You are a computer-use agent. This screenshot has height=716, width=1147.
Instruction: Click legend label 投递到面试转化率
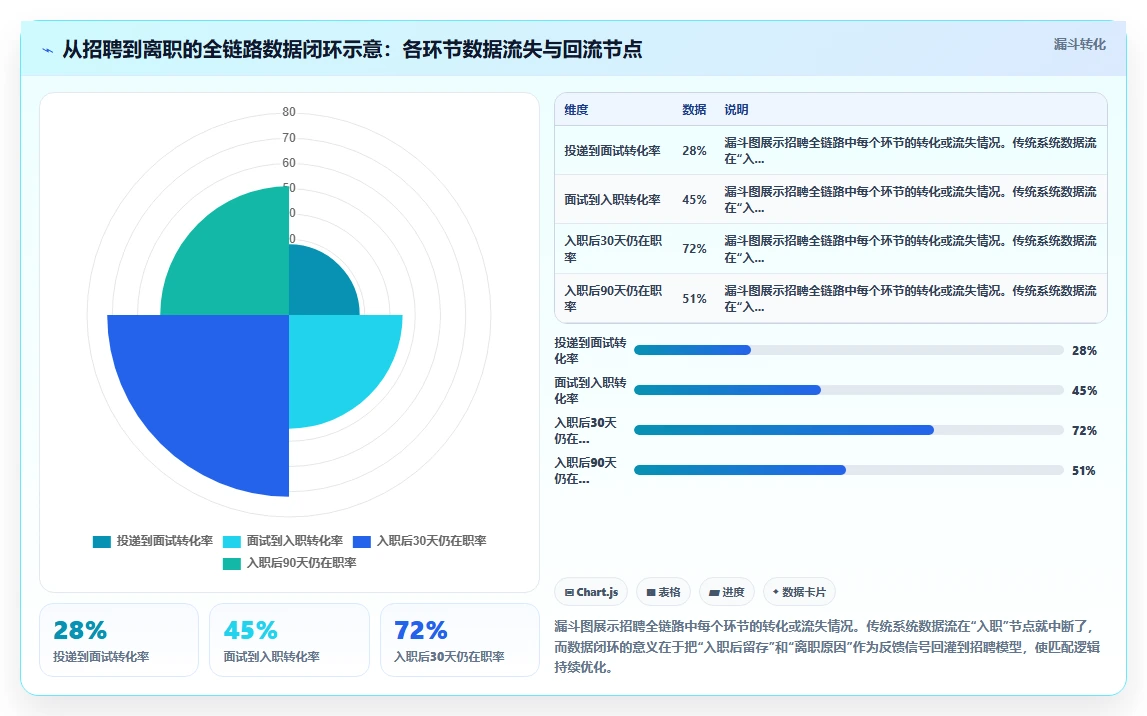165,540
